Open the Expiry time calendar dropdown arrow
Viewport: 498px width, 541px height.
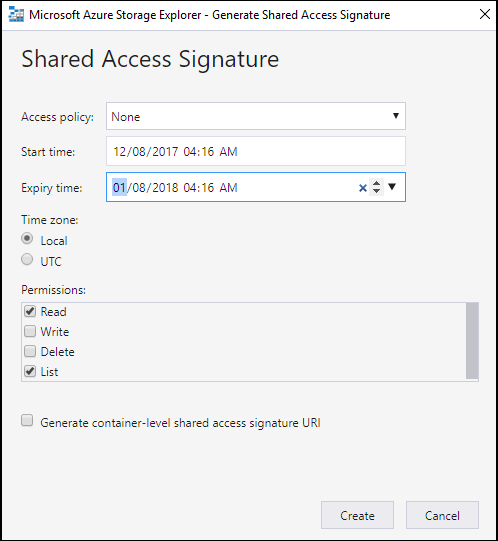[392, 187]
